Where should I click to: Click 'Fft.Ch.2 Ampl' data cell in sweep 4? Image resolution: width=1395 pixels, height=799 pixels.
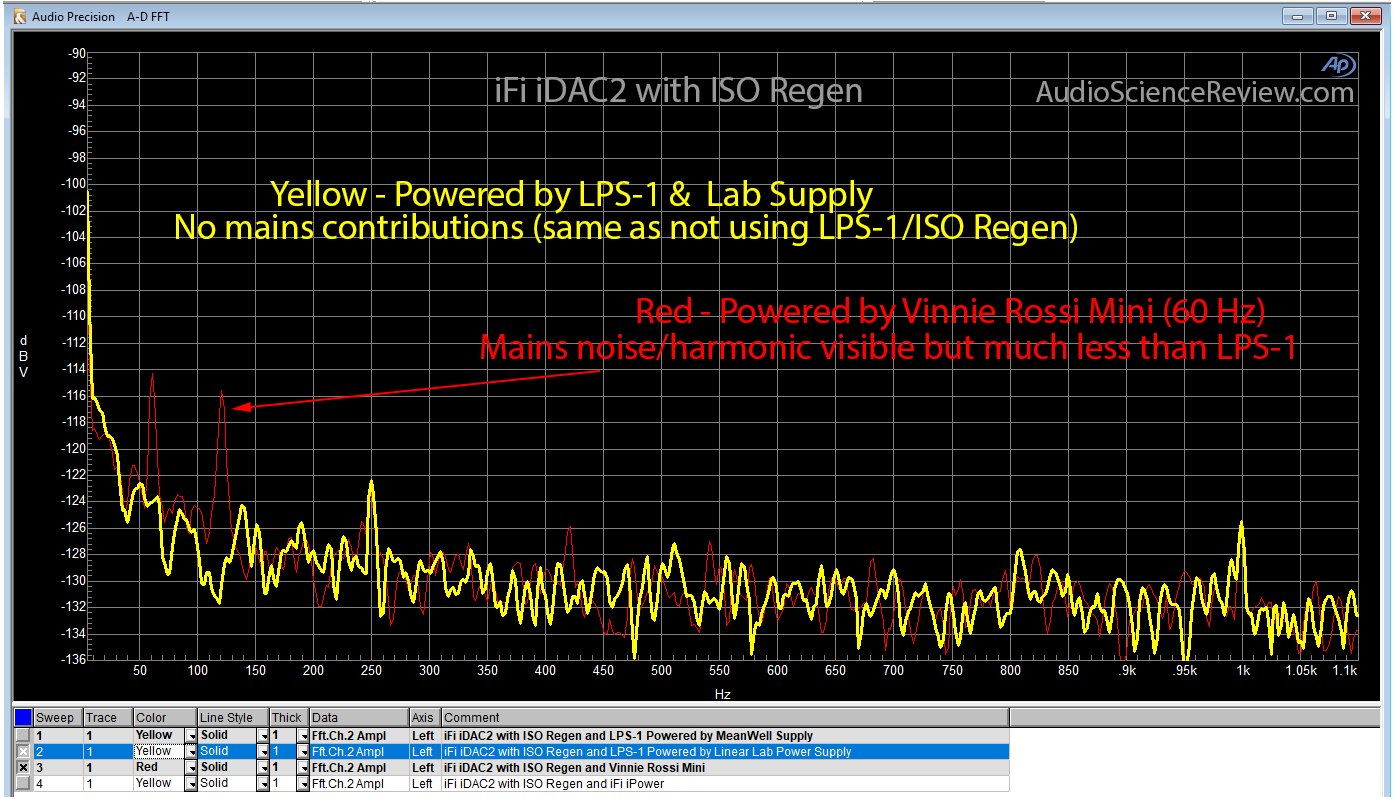[359, 783]
